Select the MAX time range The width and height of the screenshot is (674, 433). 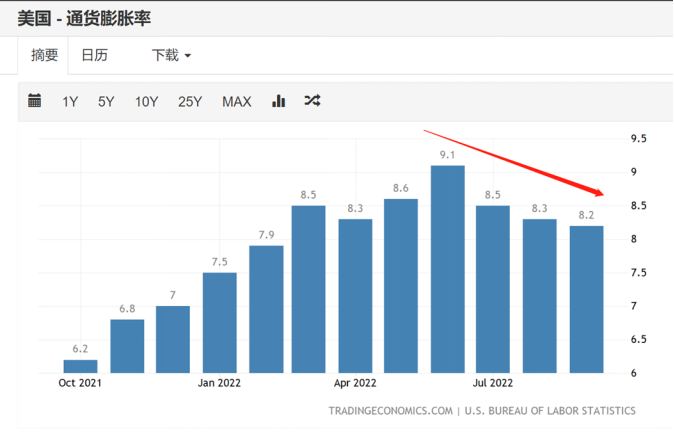(x=237, y=101)
